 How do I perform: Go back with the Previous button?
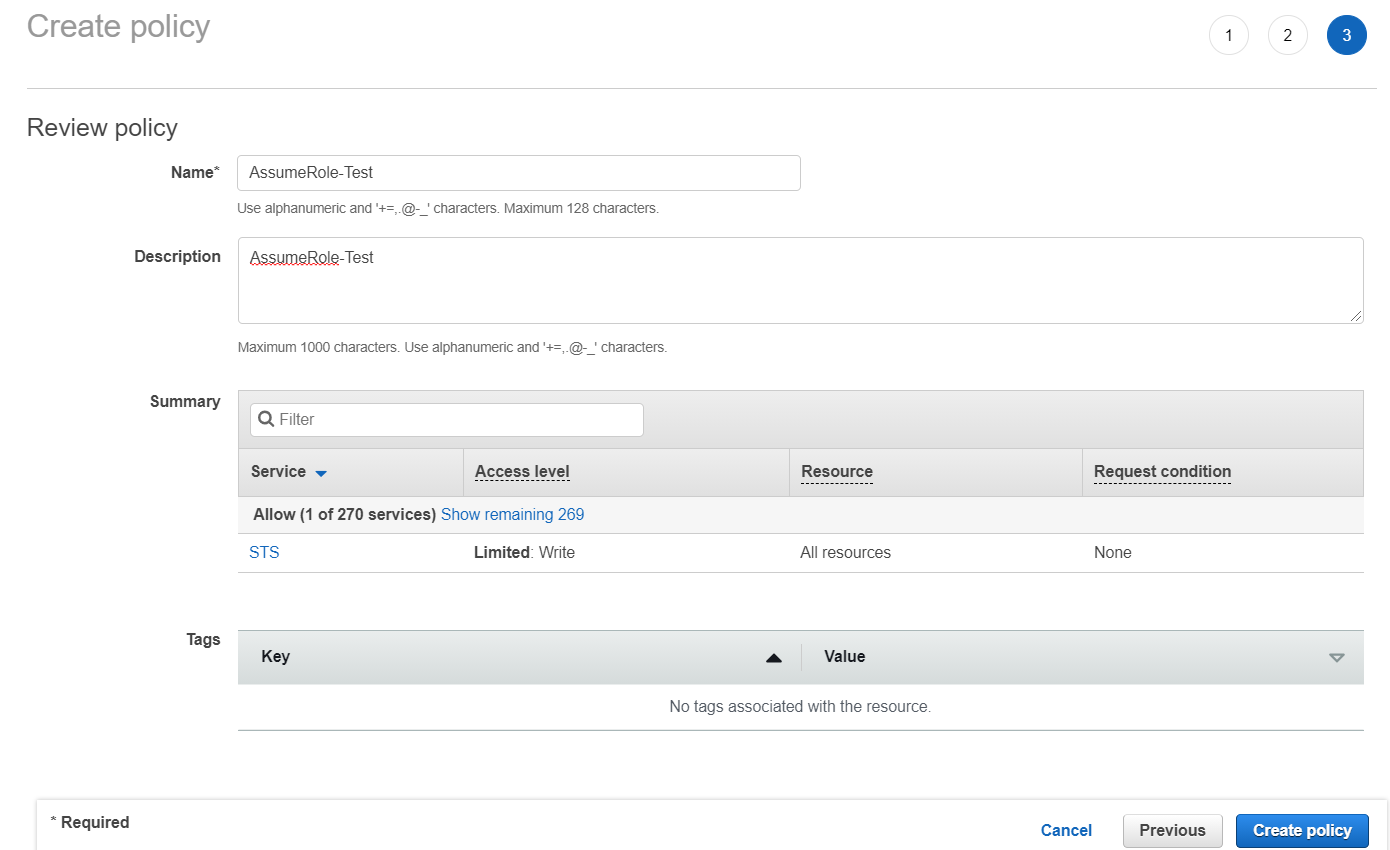(1172, 830)
